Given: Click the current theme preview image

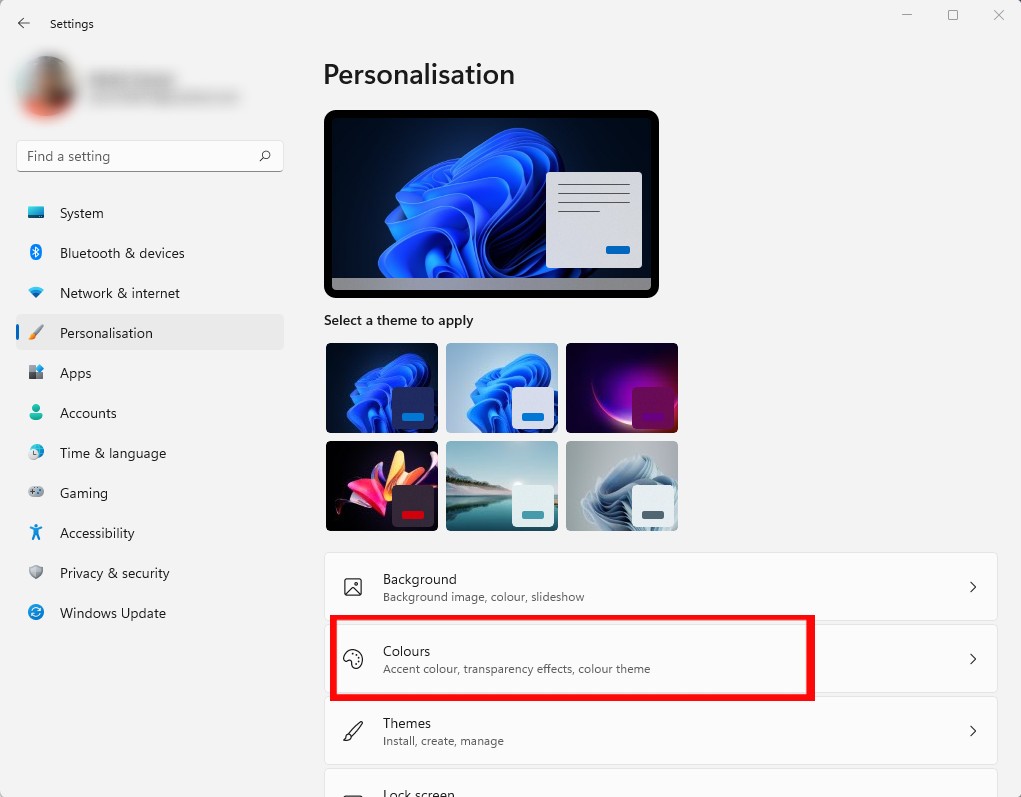Looking at the screenshot, I should tap(491, 204).
